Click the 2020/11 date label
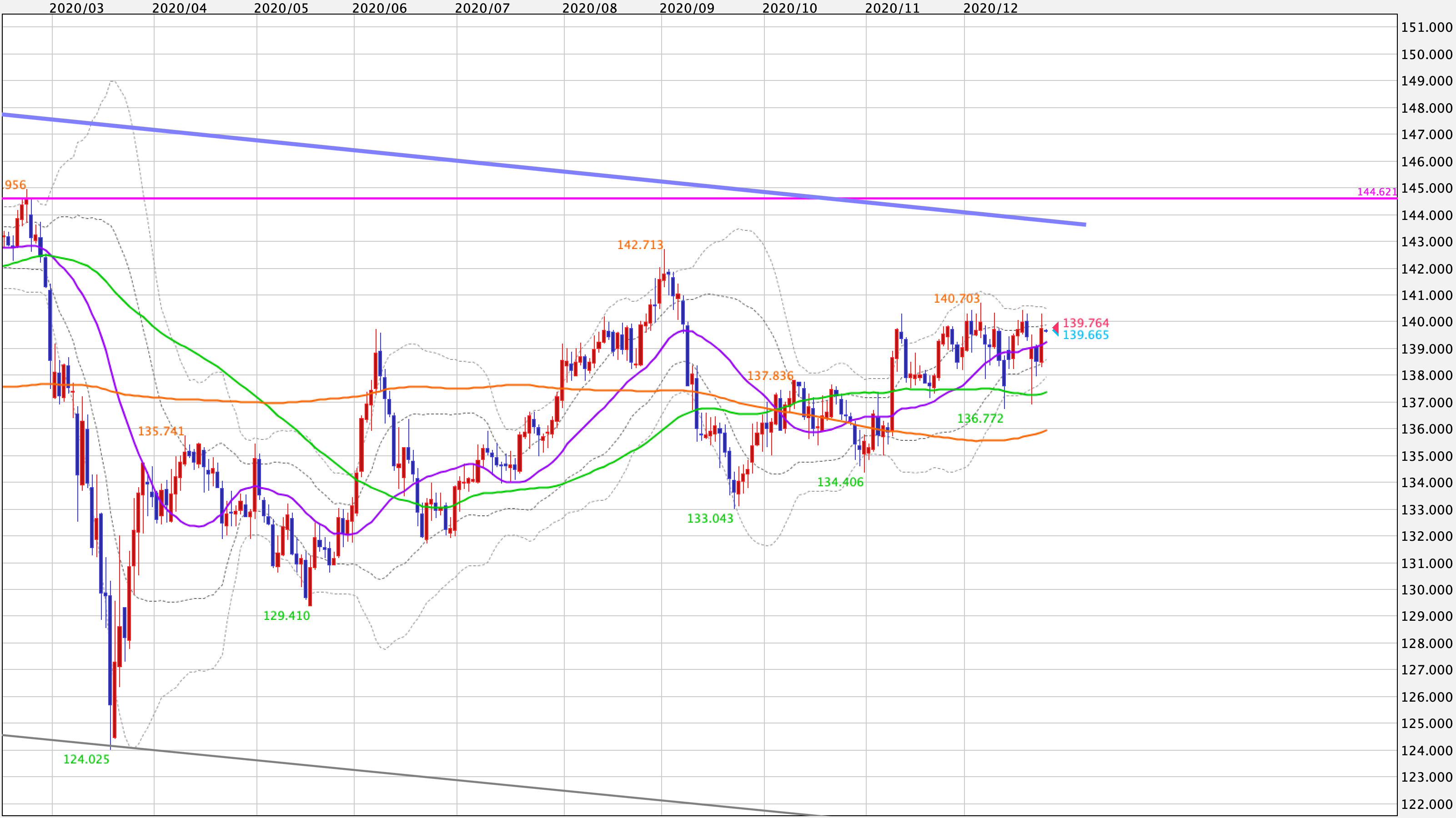 [893, 8]
